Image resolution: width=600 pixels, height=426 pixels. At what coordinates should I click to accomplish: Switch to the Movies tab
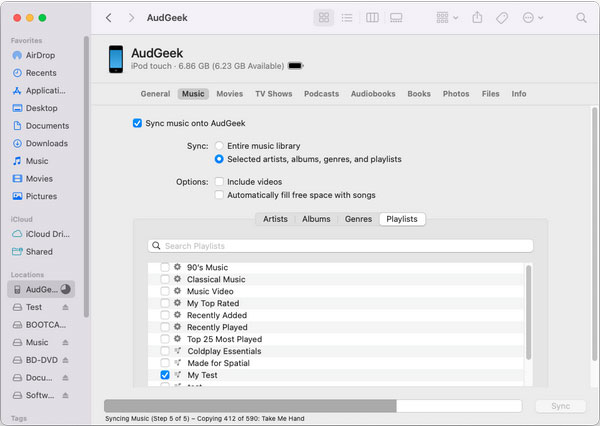pyautogui.click(x=230, y=94)
